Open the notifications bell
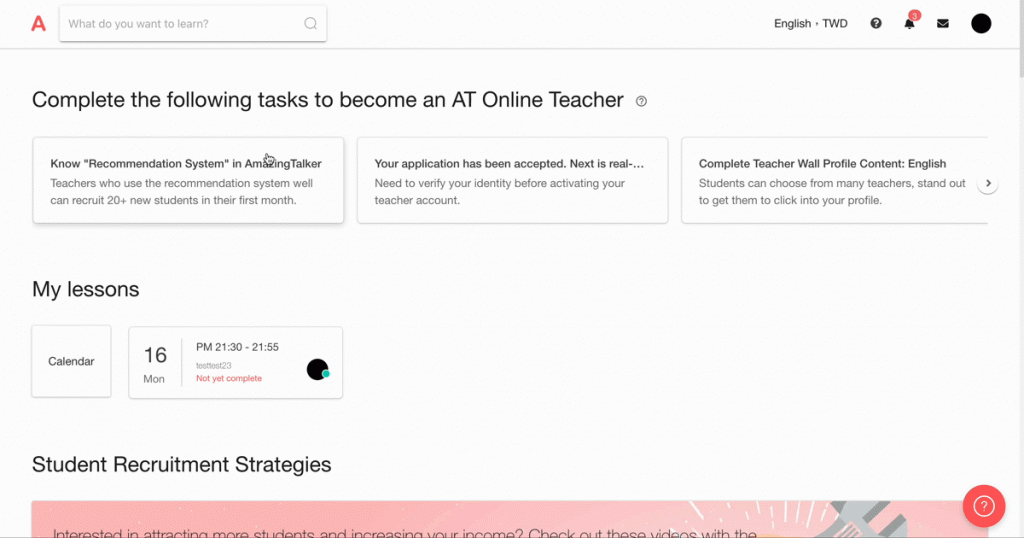The width and height of the screenshot is (1024, 538). tap(909, 24)
